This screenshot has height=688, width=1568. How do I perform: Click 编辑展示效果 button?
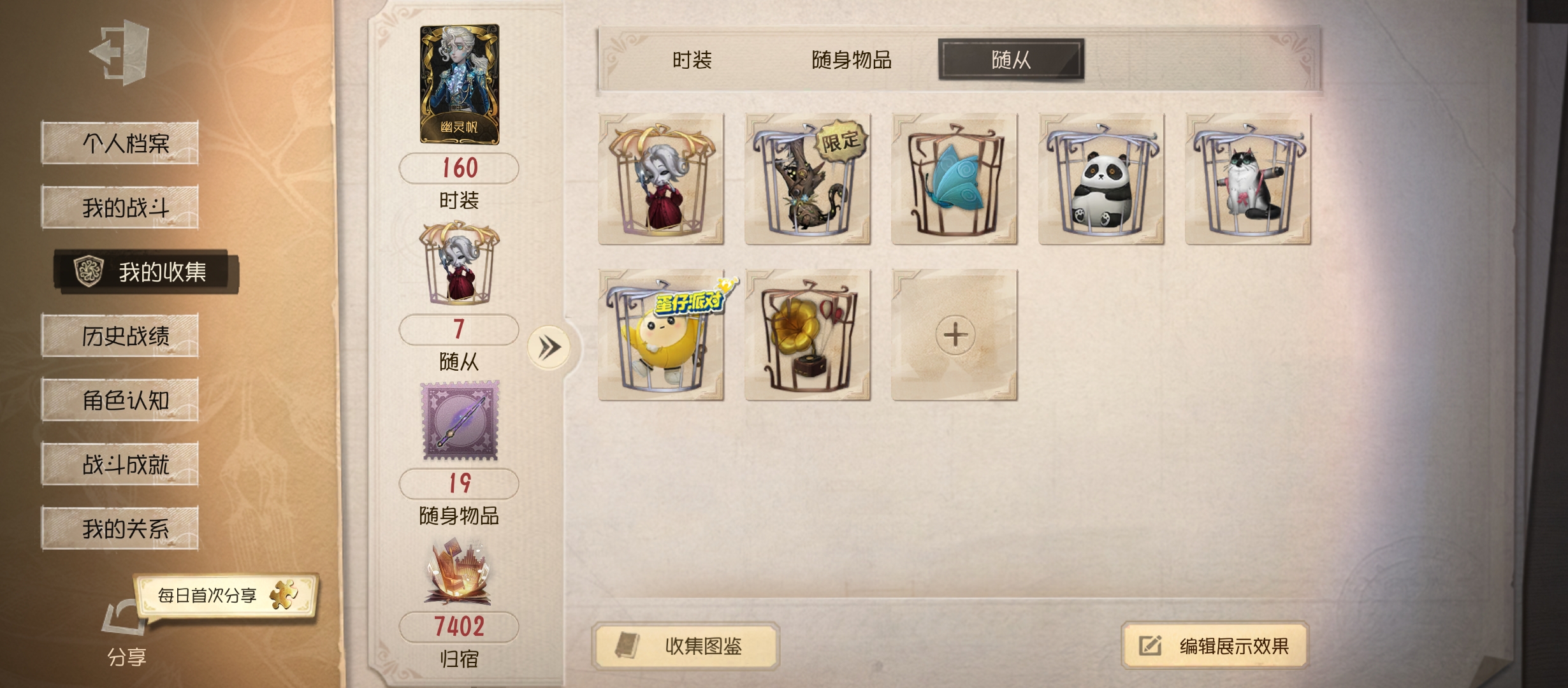click(x=1215, y=646)
